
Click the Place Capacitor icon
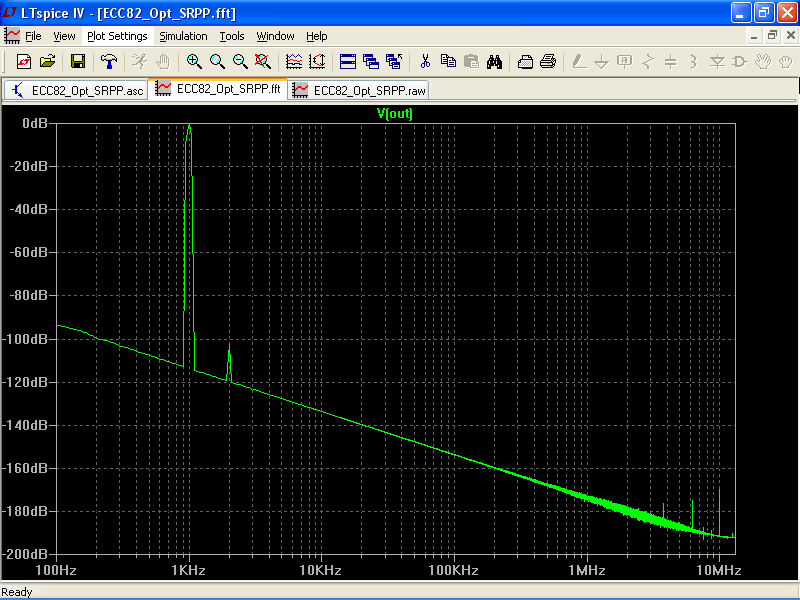tap(671, 62)
